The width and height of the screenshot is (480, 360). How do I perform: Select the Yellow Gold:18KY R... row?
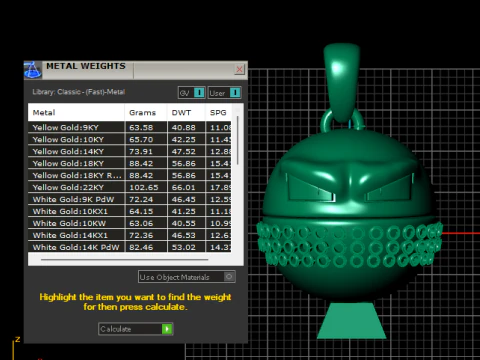pyautogui.click(x=130, y=175)
